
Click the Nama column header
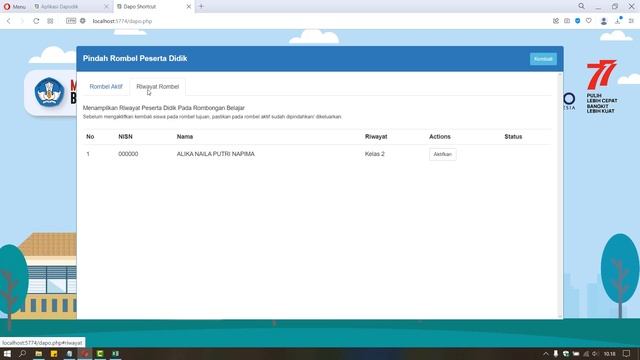click(x=184, y=137)
